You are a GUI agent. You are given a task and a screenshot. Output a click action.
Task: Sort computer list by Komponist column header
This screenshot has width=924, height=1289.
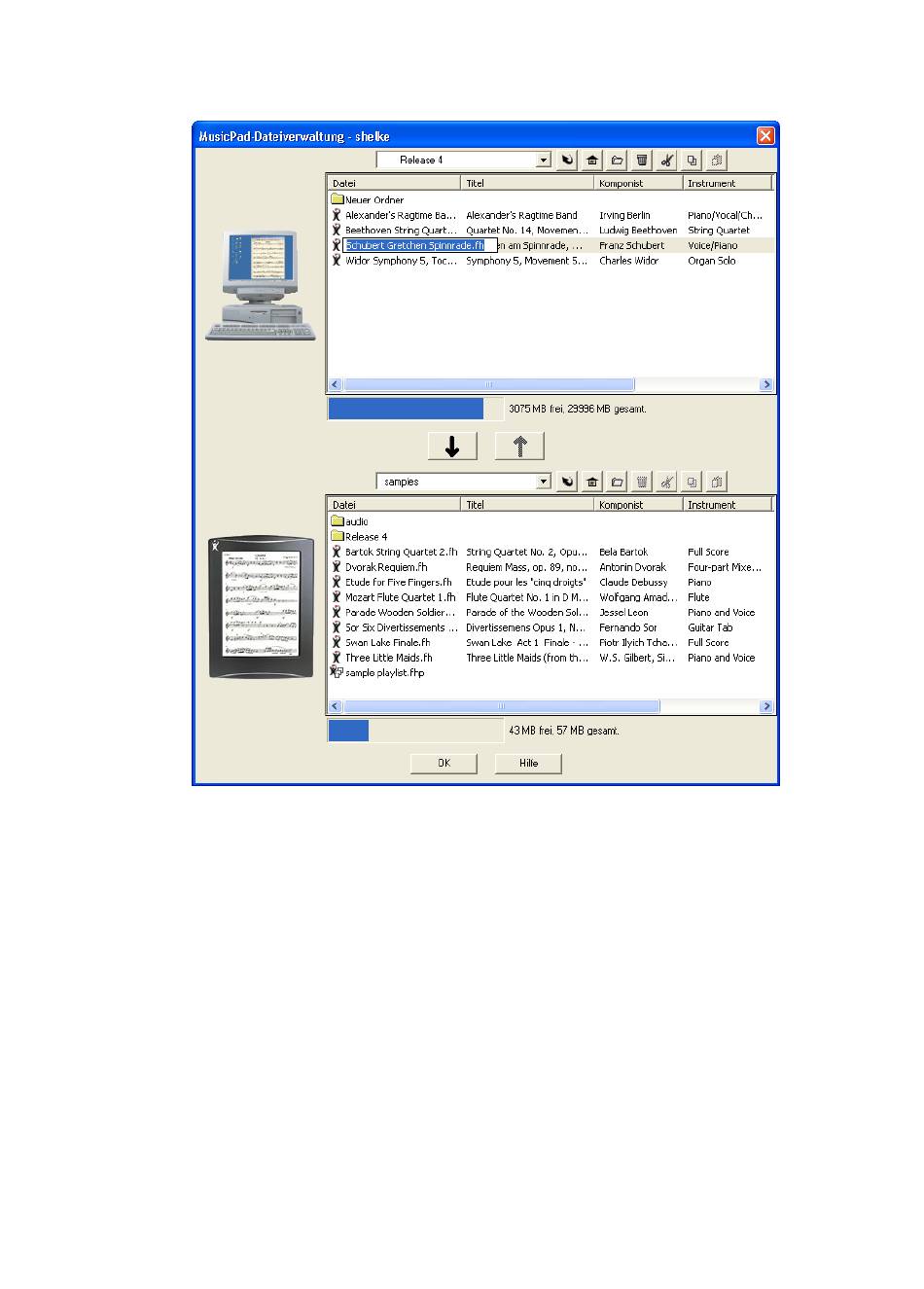(x=637, y=183)
